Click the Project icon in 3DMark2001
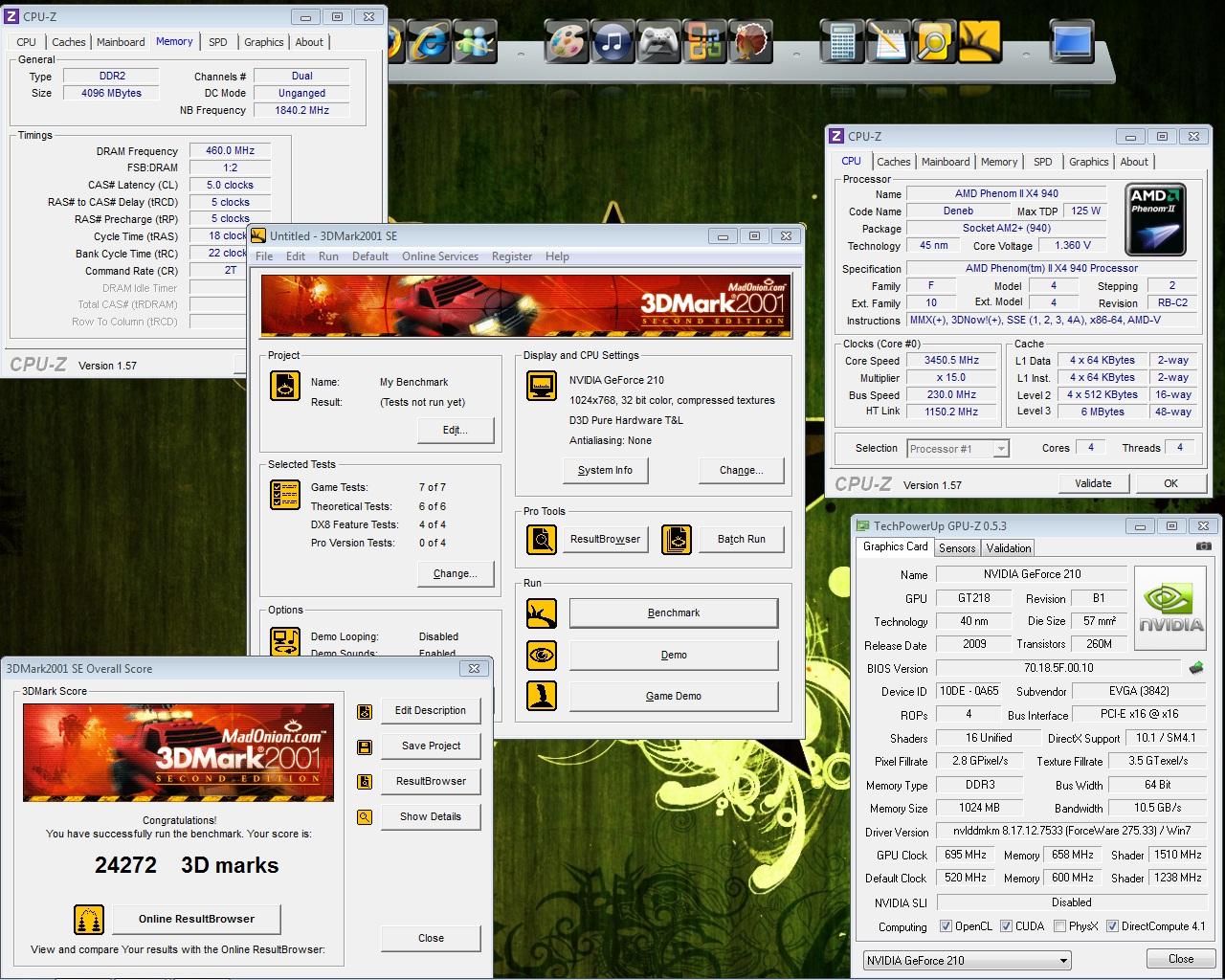This screenshot has height=980, width=1225. 285,385
